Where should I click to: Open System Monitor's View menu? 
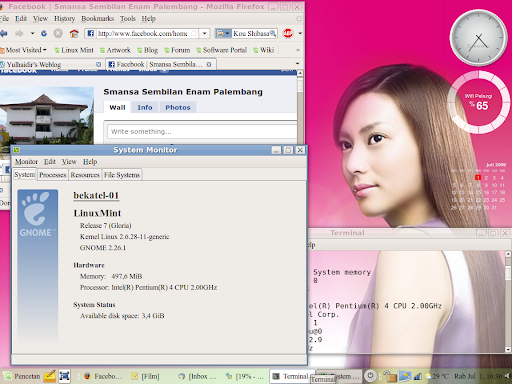pyautogui.click(x=69, y=162)
